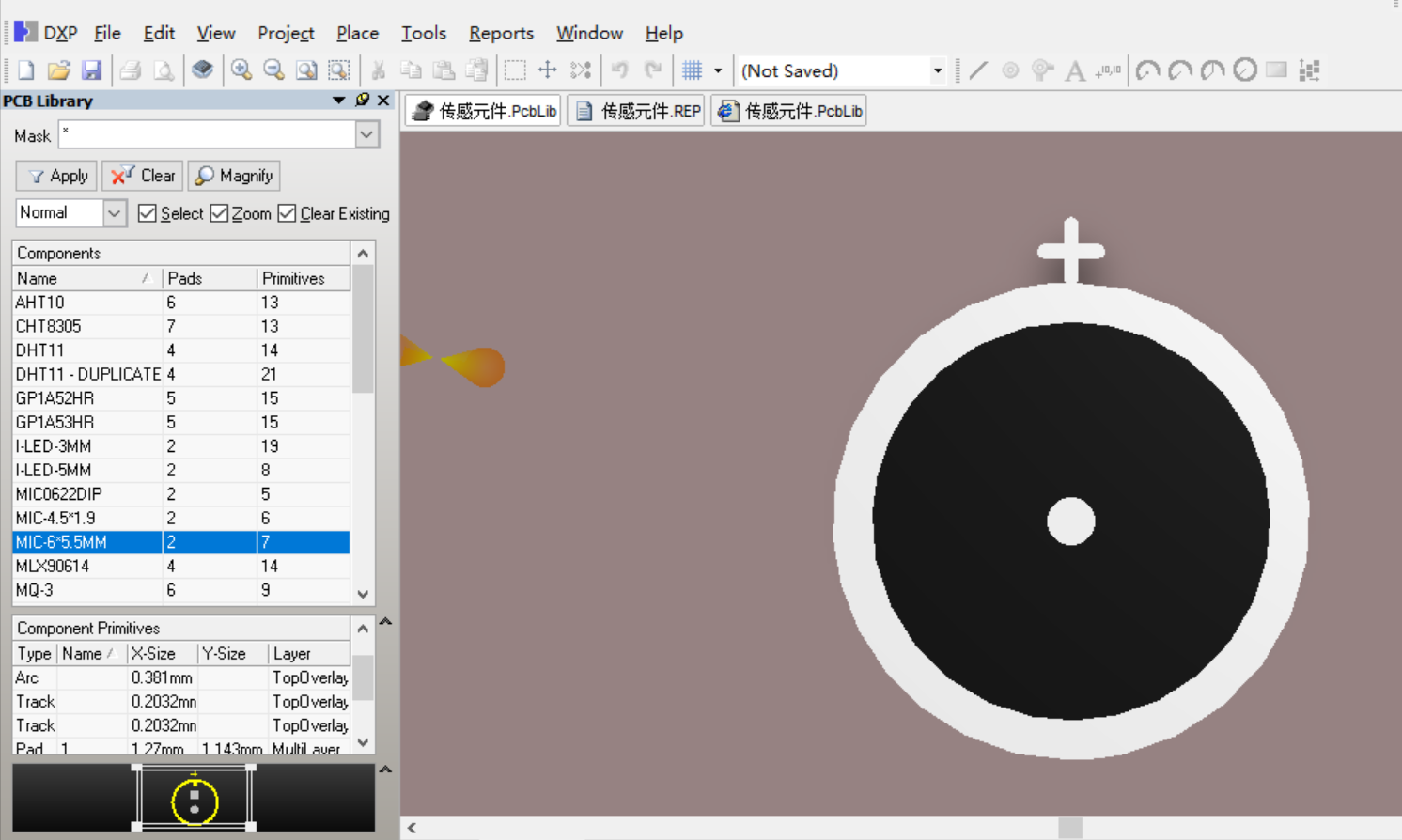Select the I-LED-3MM component row

(x=181, y=446)
